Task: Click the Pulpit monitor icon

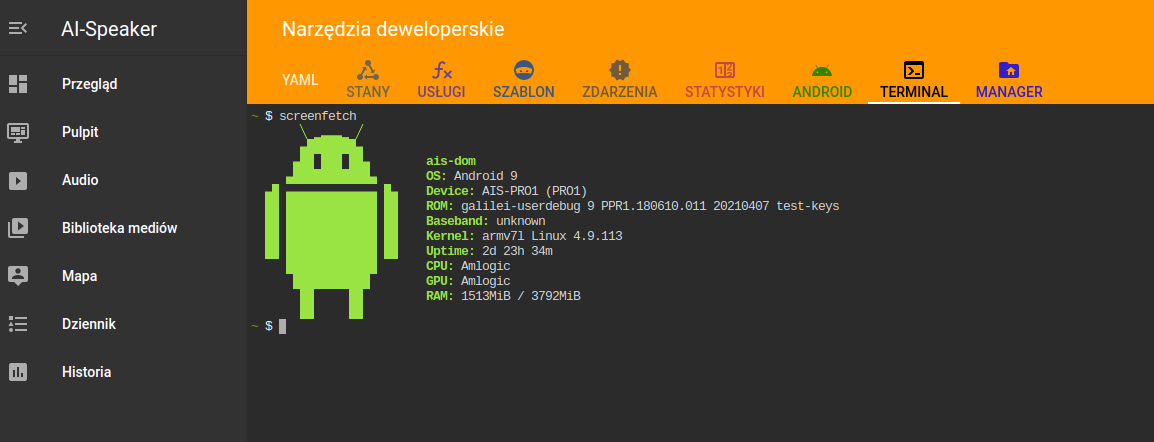Action: [18, 132]
